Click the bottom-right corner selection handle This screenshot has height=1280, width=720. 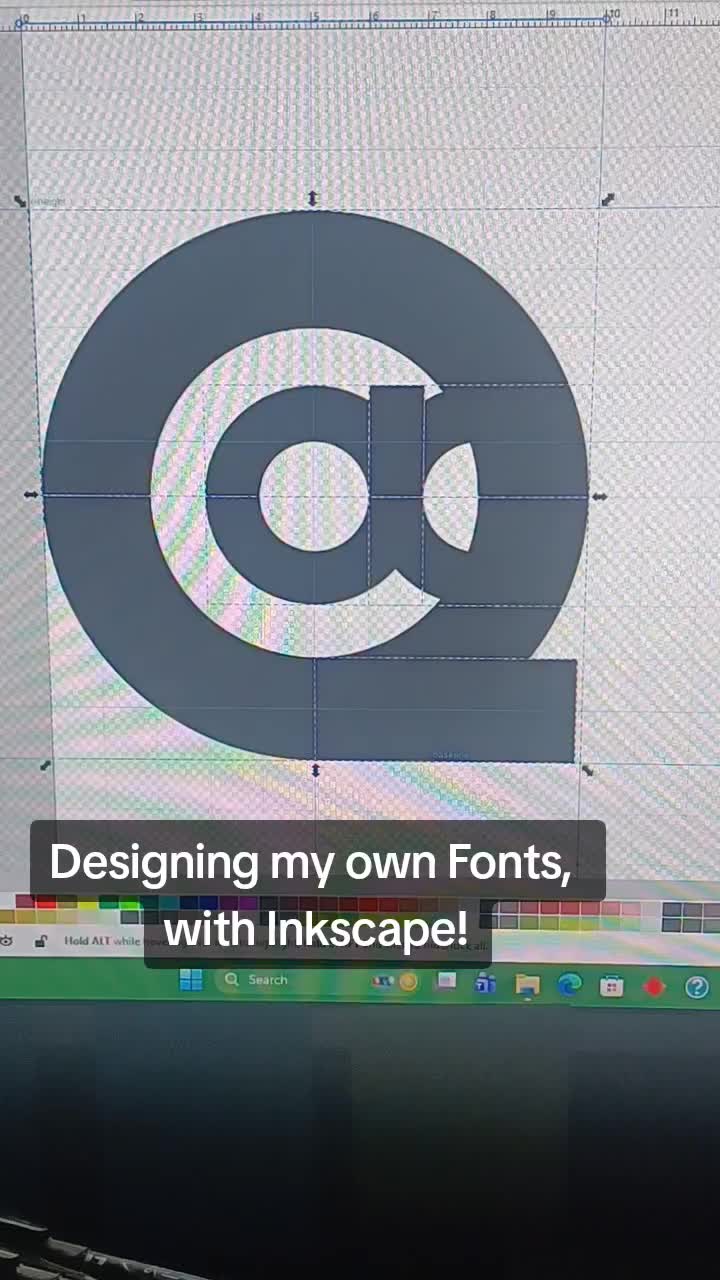[x=588, y=770]
